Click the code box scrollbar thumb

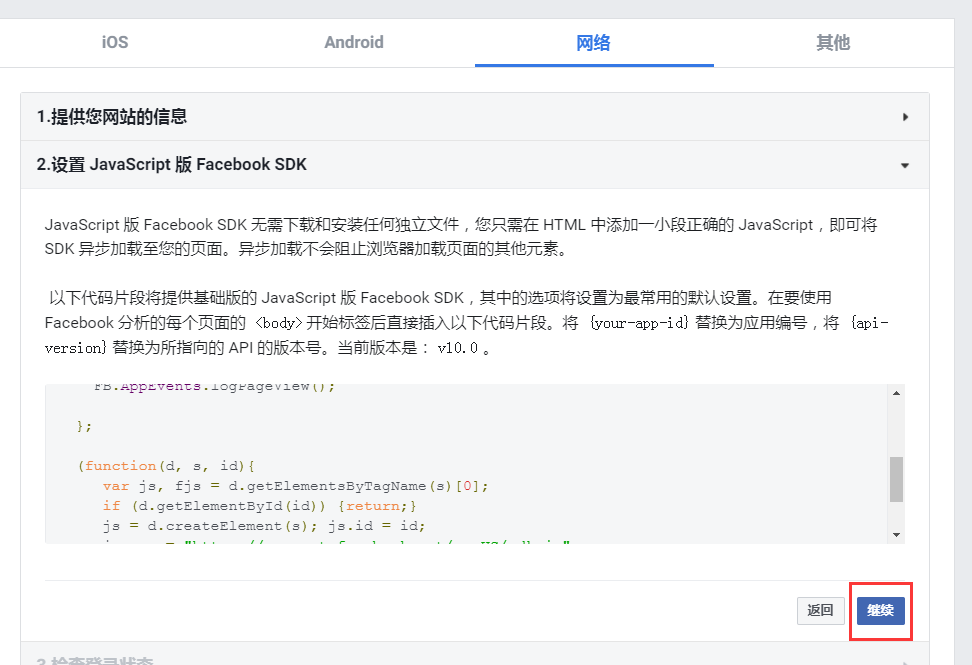896,479
